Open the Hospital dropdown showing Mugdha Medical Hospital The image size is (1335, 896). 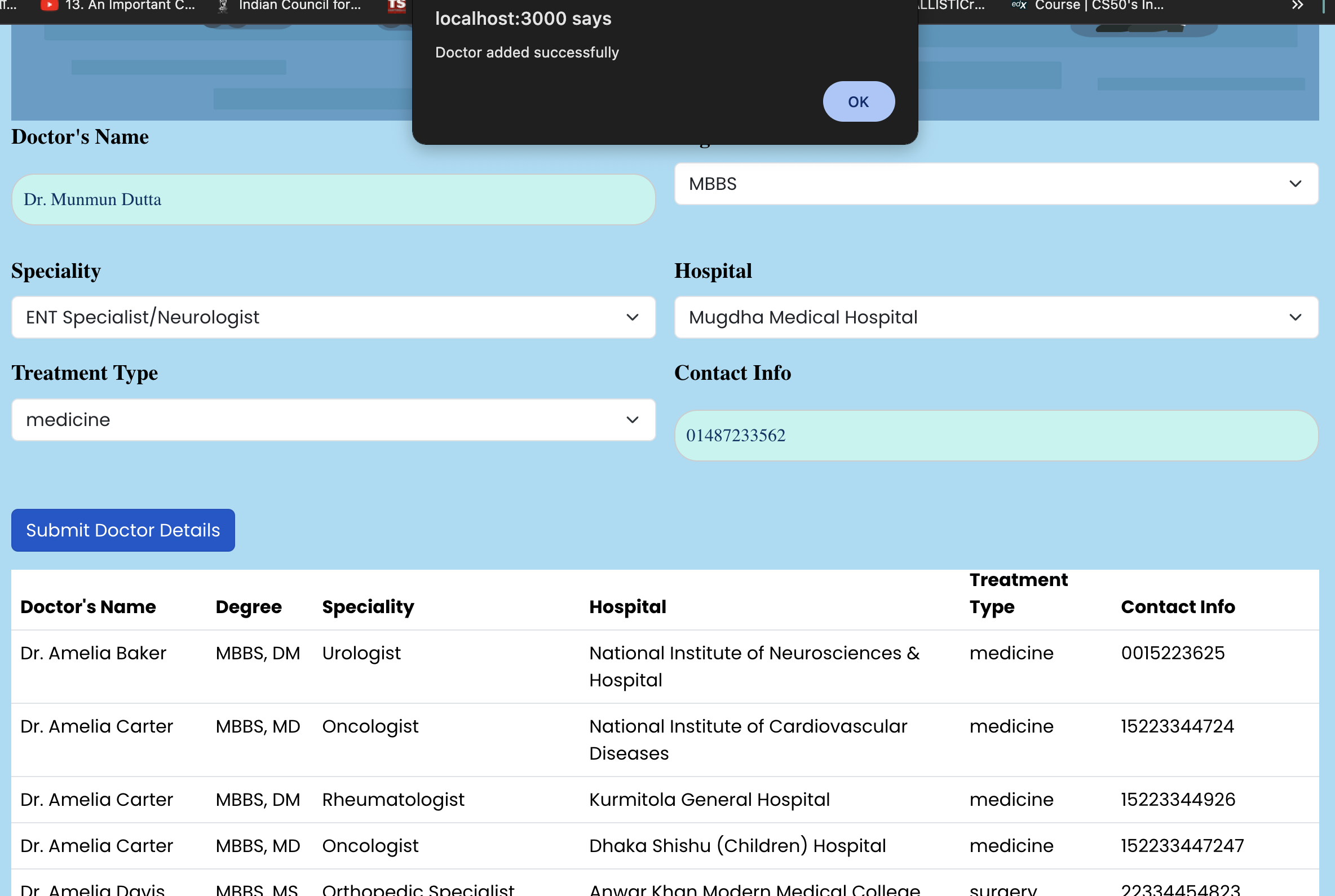pos(996,317)
